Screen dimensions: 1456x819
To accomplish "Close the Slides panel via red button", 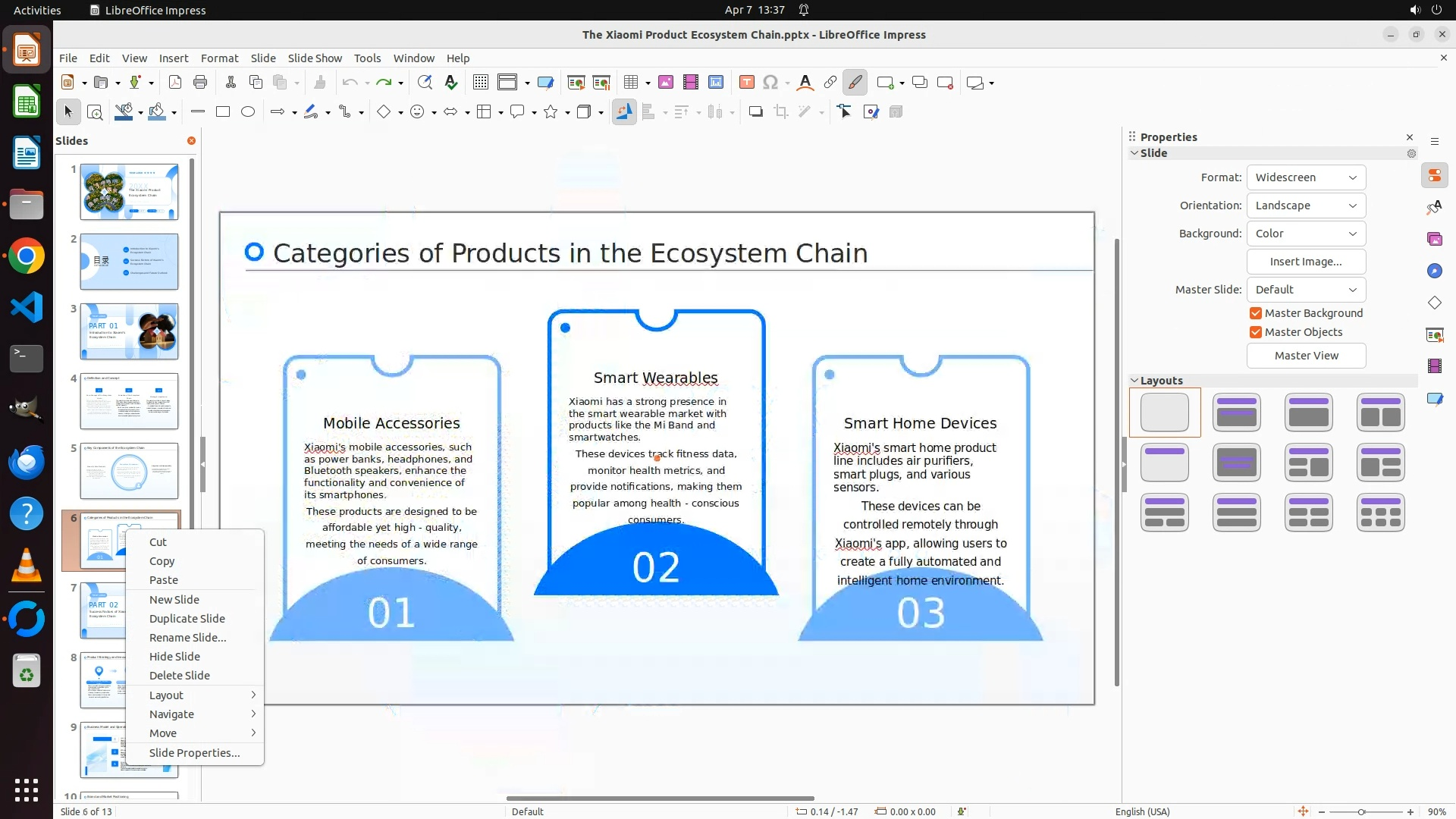I will 191,141.
